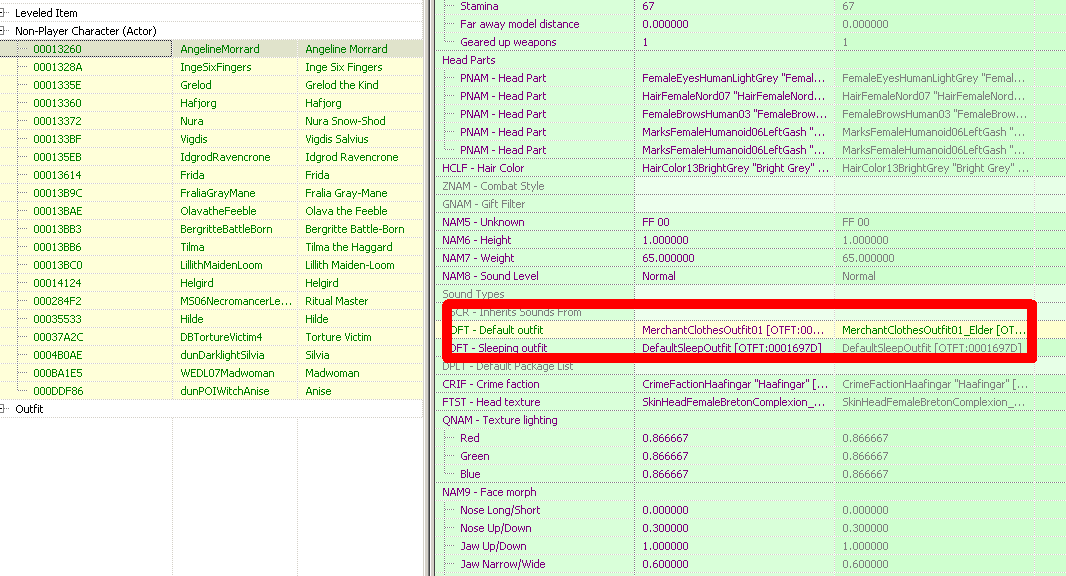Select the NAM6 - Height row

(751, 240)
